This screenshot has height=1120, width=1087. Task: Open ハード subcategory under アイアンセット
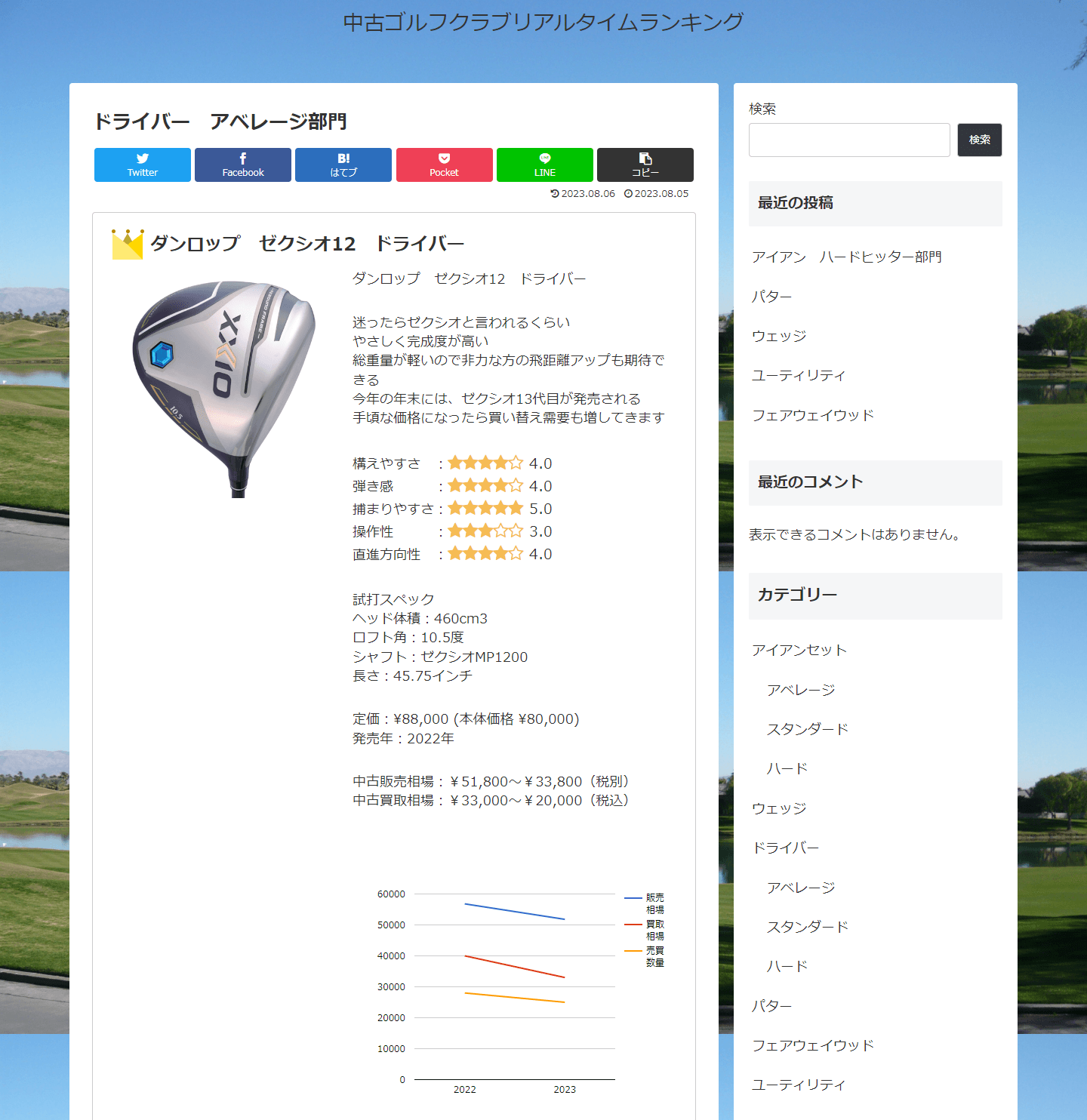point(786,768)
